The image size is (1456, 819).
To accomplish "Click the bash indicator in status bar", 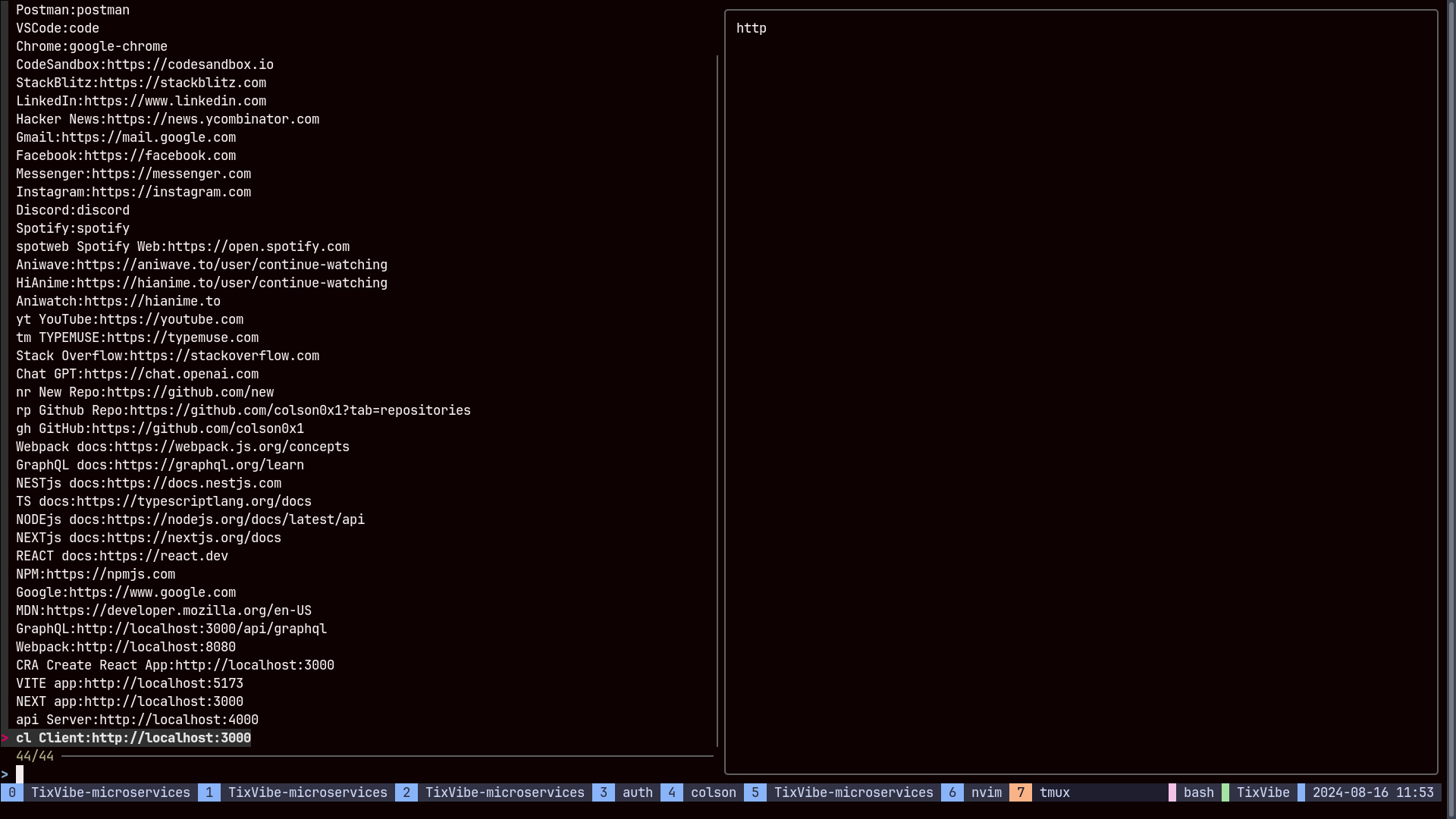I will tap(1198, 792).
